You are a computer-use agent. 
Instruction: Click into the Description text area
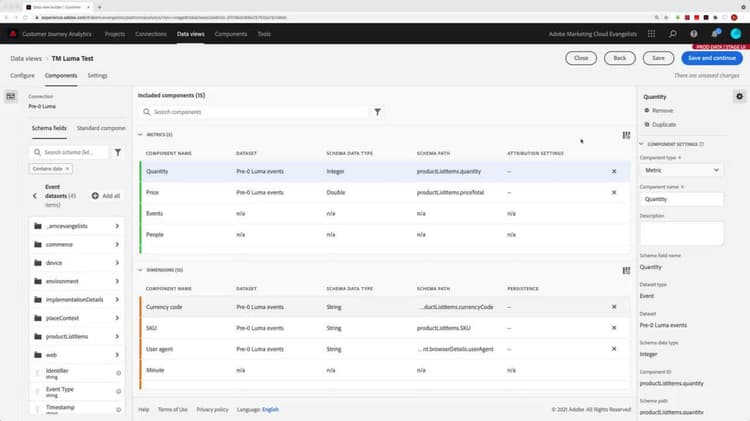[x=681, y=233]
